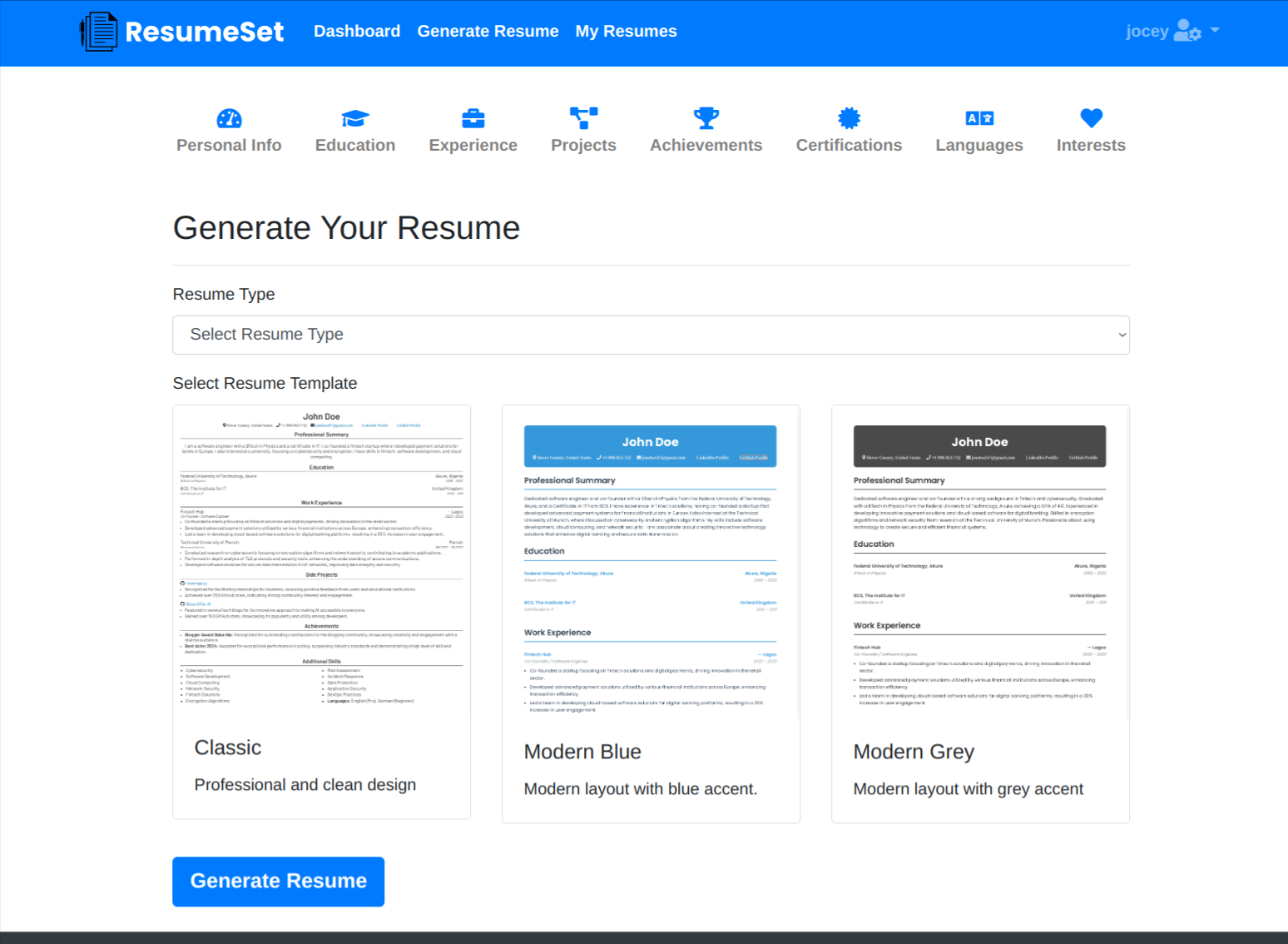Select the Classic template preview image
The image size is (1288, 944).
(x=322, y=560)
